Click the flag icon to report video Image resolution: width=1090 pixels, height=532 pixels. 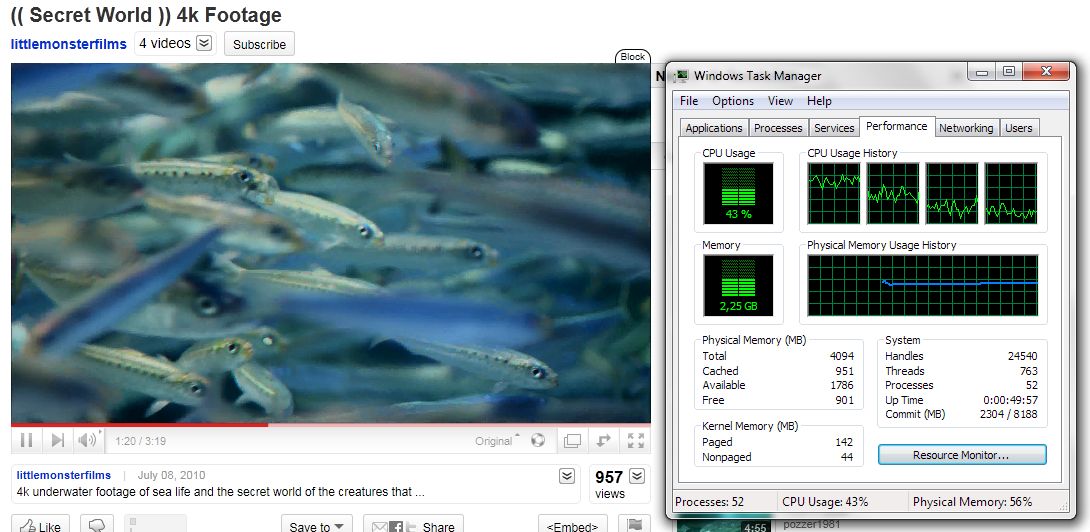pos(634,526)
